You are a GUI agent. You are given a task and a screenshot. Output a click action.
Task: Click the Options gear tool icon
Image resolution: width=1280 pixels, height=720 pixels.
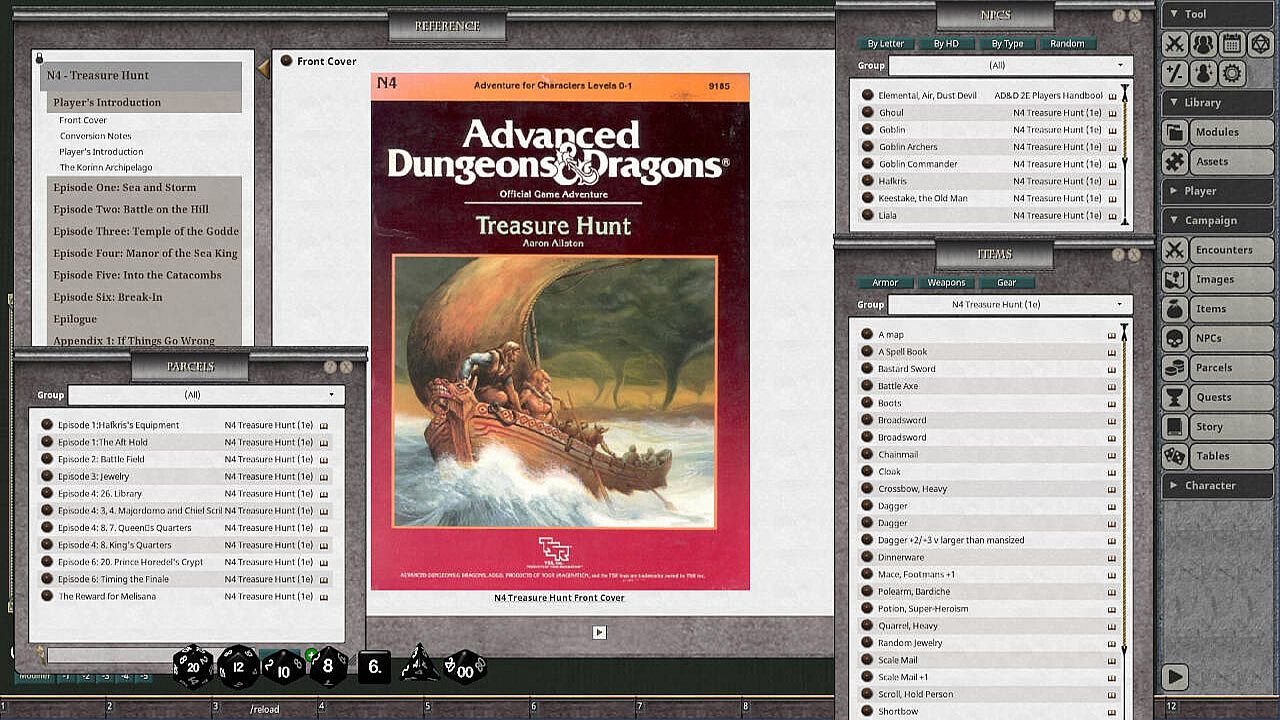pyautogui.click(x=1231, y=73)
